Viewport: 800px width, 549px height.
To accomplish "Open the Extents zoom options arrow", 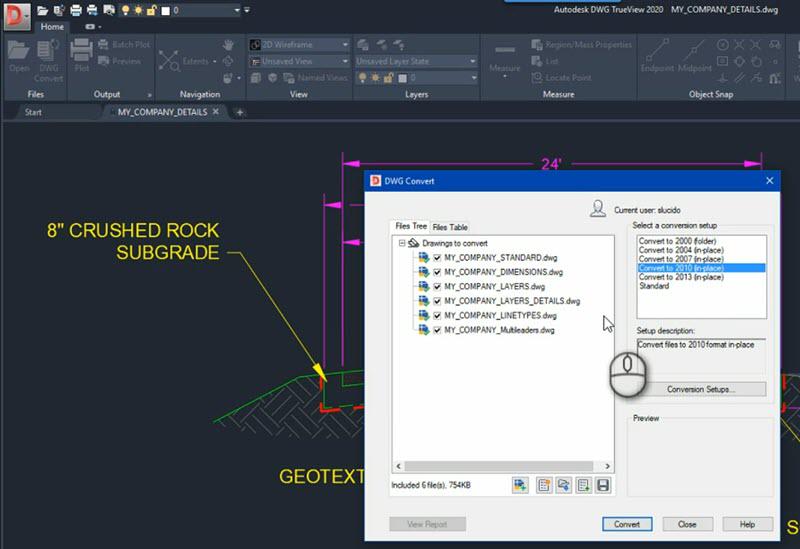I will coord(214,61).
